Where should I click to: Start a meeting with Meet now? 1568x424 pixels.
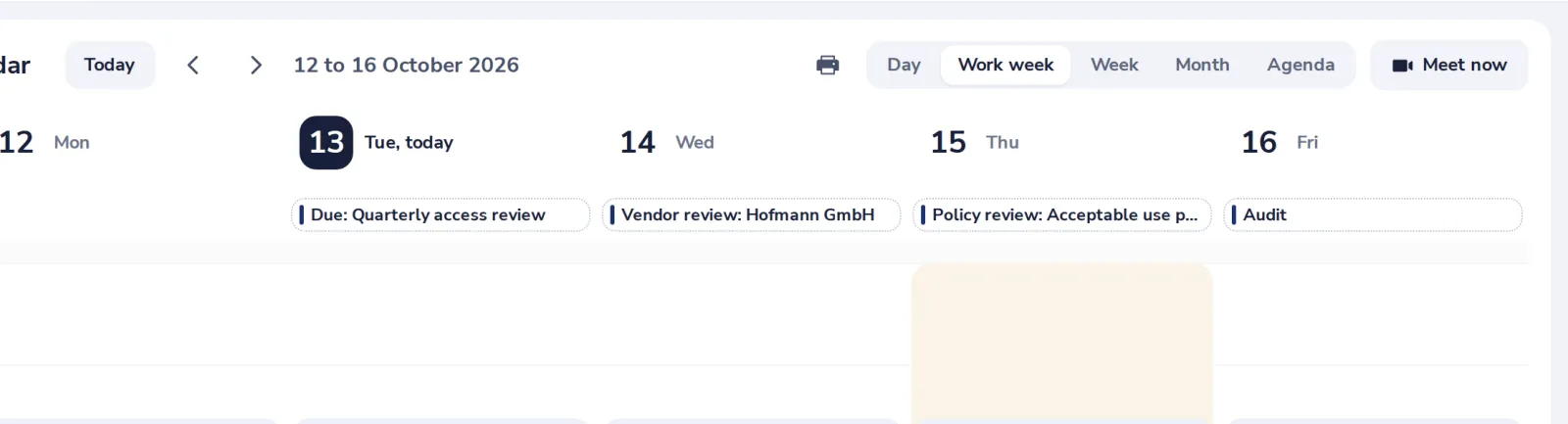point(1448,65)
